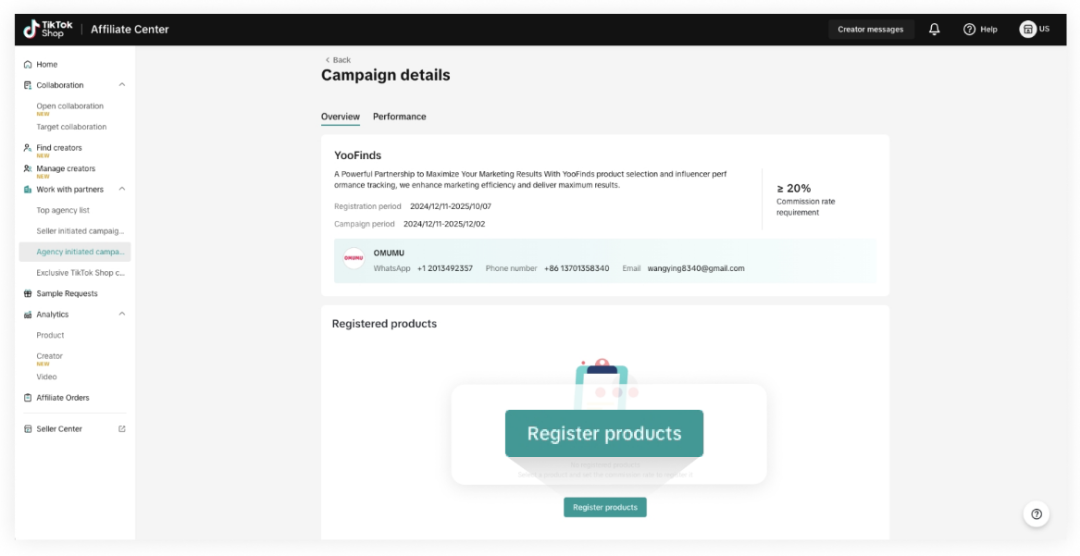Open Seller initiated campaigns in sidebar
The width and height of the screenshot is (1080, 556).
click(80, 231)
